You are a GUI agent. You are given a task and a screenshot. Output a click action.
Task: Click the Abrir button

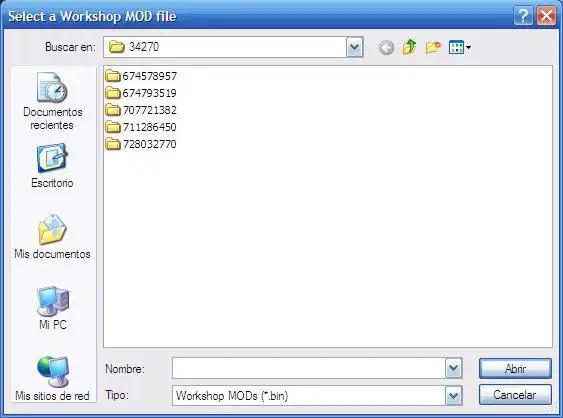click(515, 368)
